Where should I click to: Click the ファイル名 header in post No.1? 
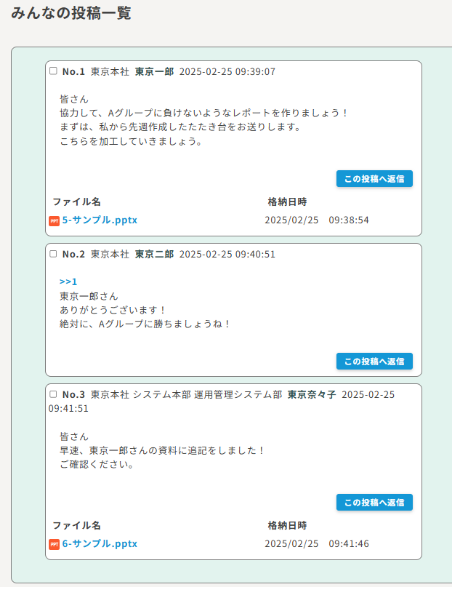(77, 202)
